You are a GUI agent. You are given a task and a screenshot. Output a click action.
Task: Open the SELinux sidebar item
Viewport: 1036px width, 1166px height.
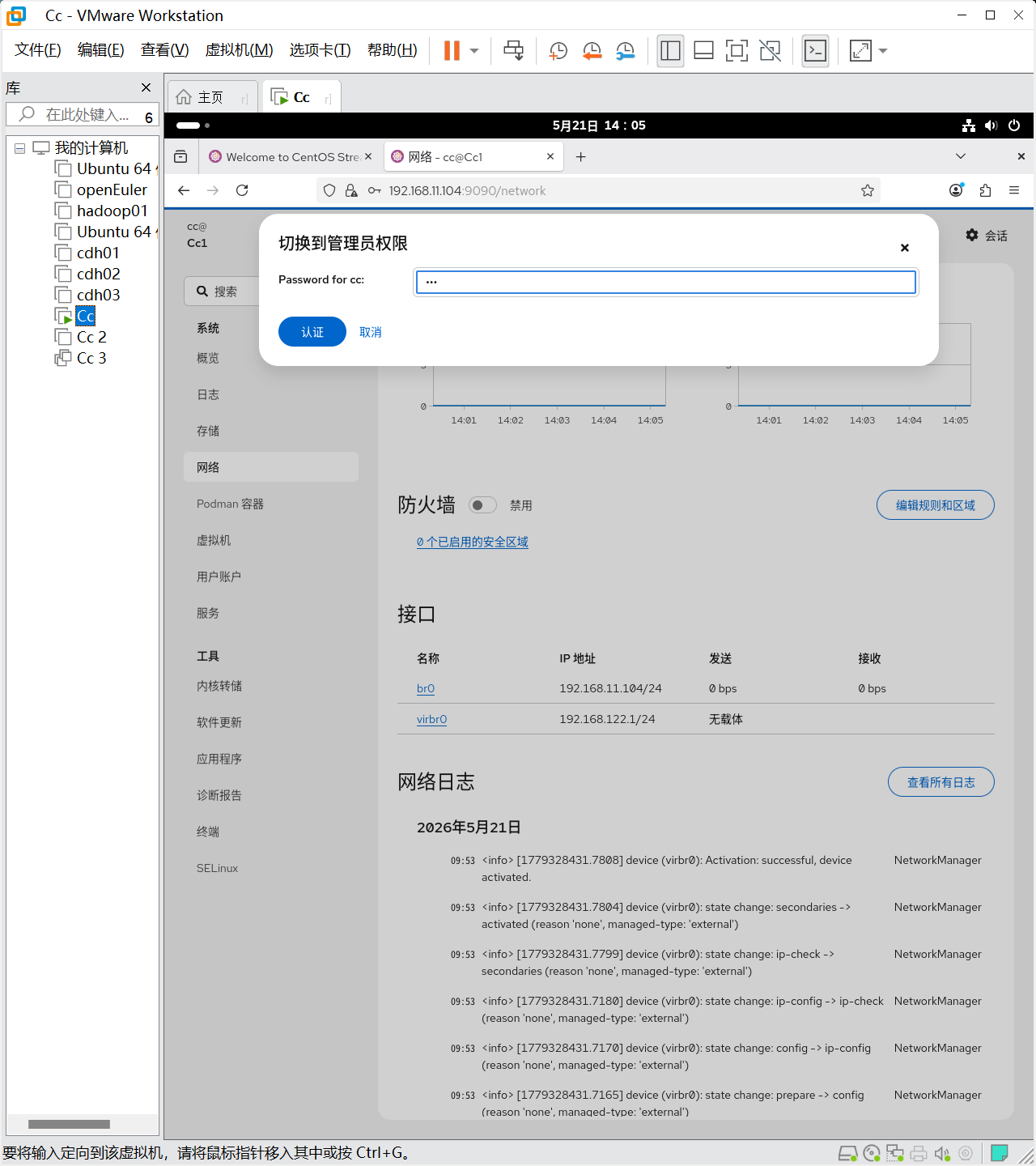(x=271, y=868)
